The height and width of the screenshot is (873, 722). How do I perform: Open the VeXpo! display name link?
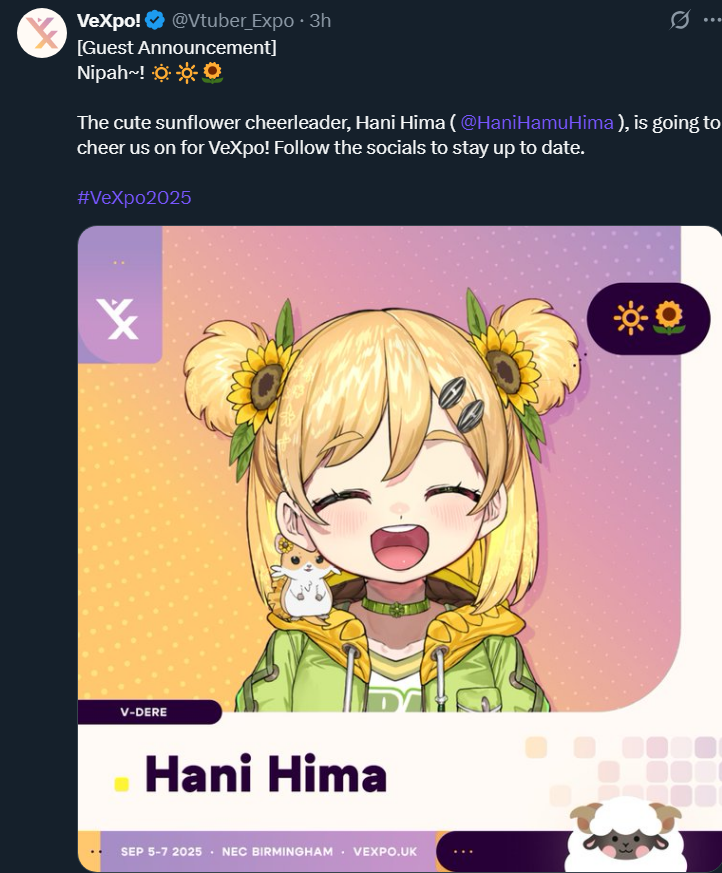pos(109,21)
